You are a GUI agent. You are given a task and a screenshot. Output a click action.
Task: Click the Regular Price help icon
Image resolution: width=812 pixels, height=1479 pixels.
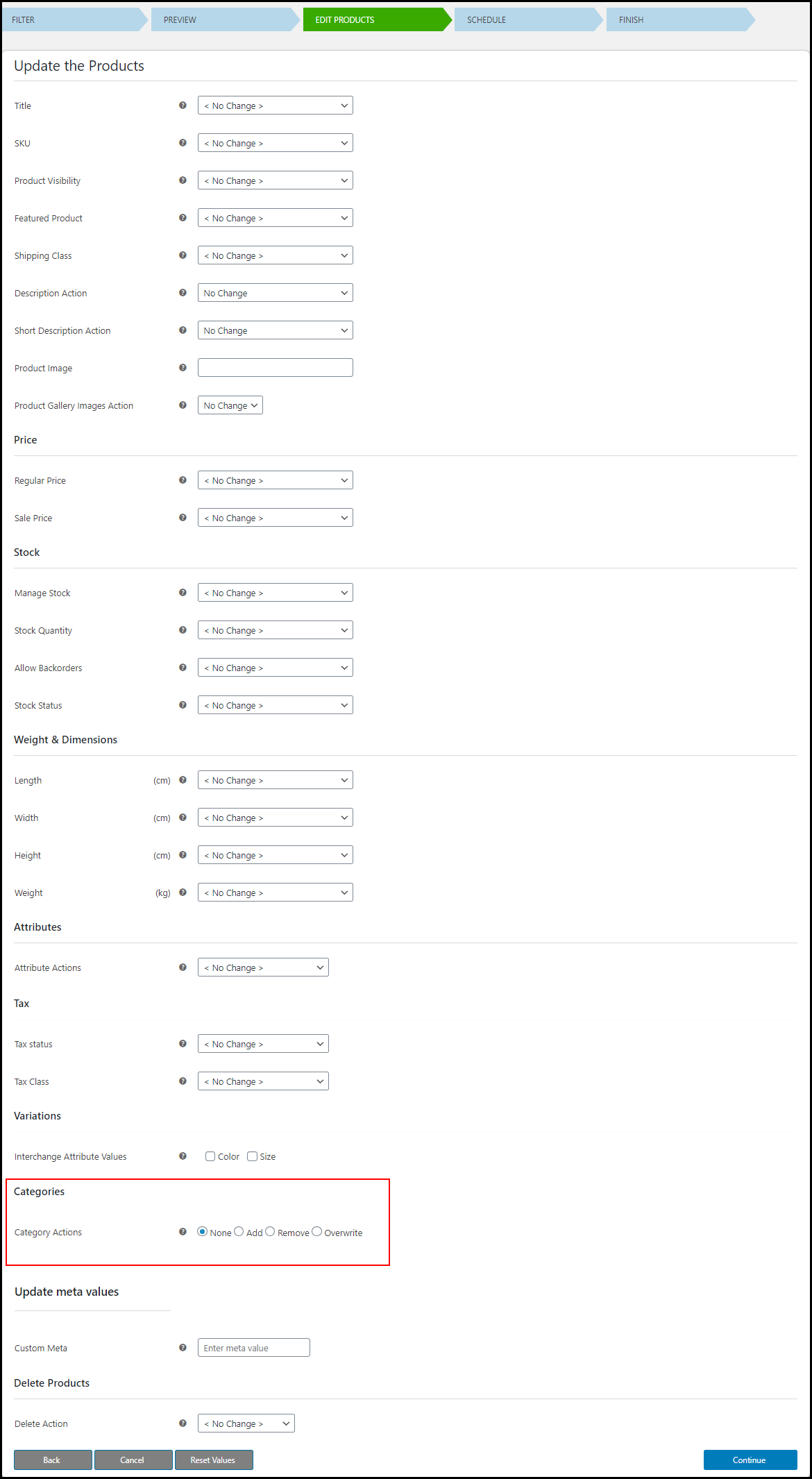(x=183, y=480)
